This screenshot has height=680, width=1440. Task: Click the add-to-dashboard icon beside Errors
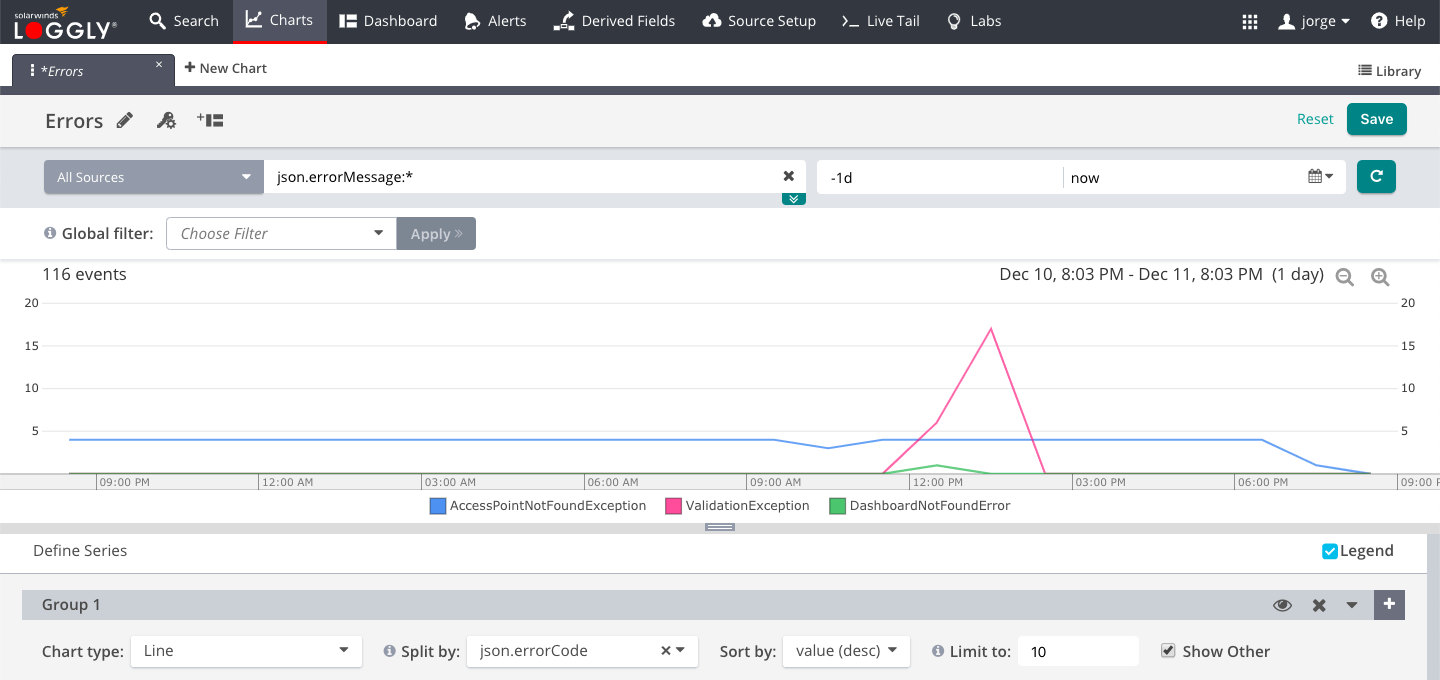pos(210,120)
